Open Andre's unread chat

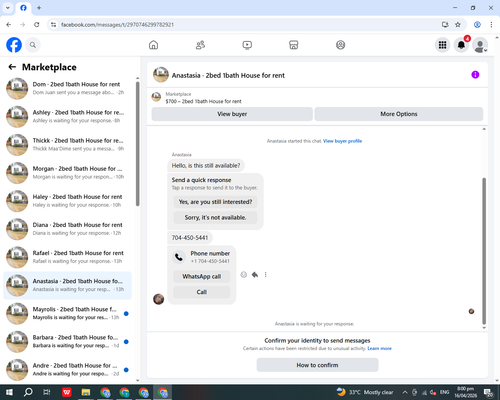coord(67,370)
